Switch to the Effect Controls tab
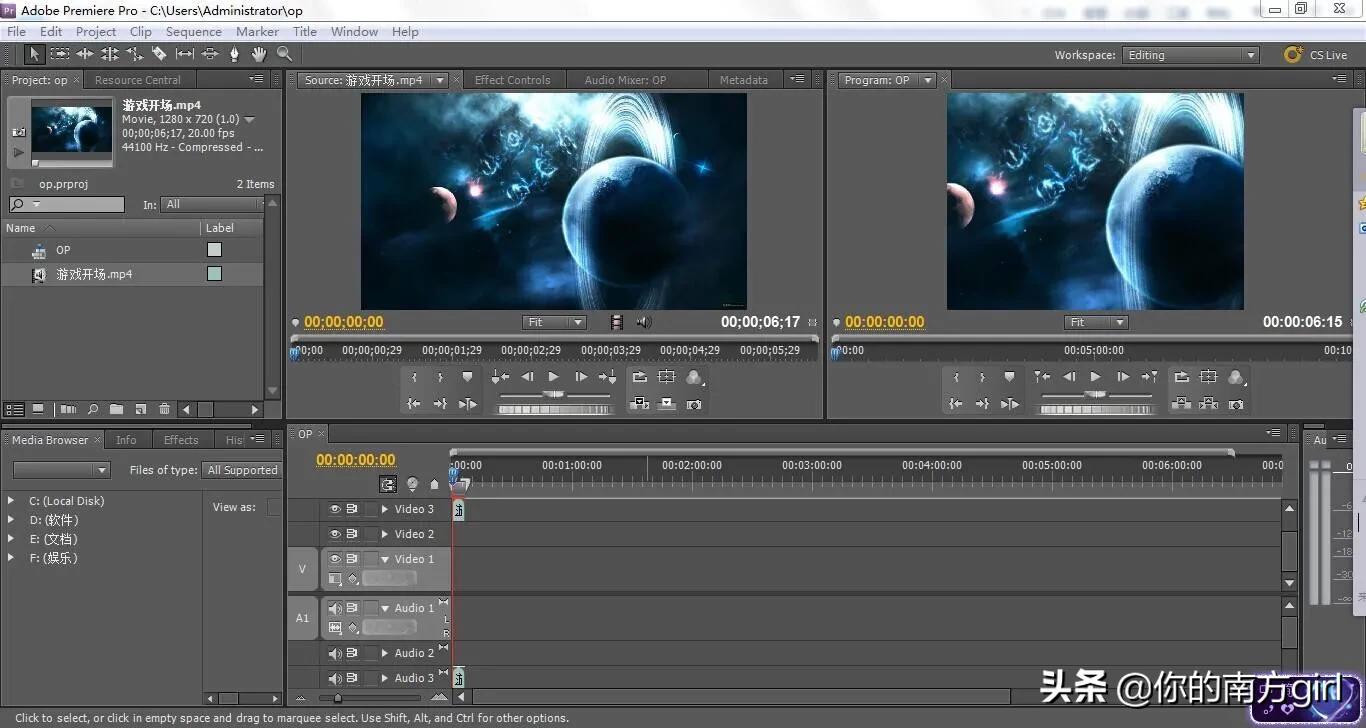This screenshot has height=728, width=1366. point(512,80)
